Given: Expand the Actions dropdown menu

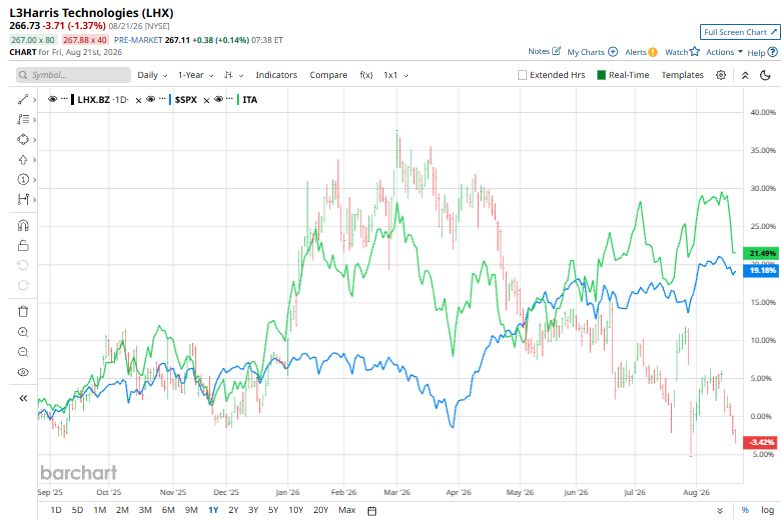Looking at the screenshot, I should (724, 52).
